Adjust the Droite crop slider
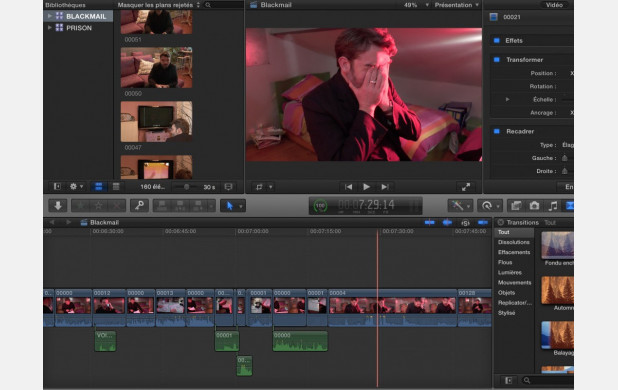This screenshot has height=390, width=618. pyautogui.click(x=564, y=171)
